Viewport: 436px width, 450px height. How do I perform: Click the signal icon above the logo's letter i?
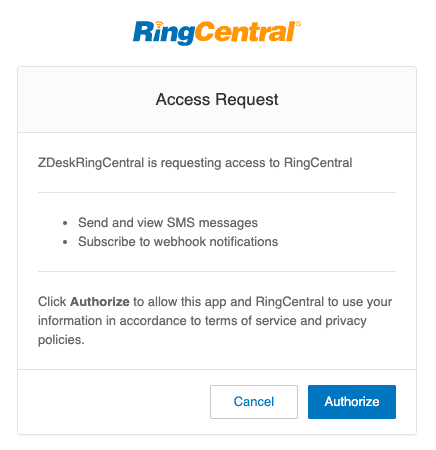tap(160, 24)
